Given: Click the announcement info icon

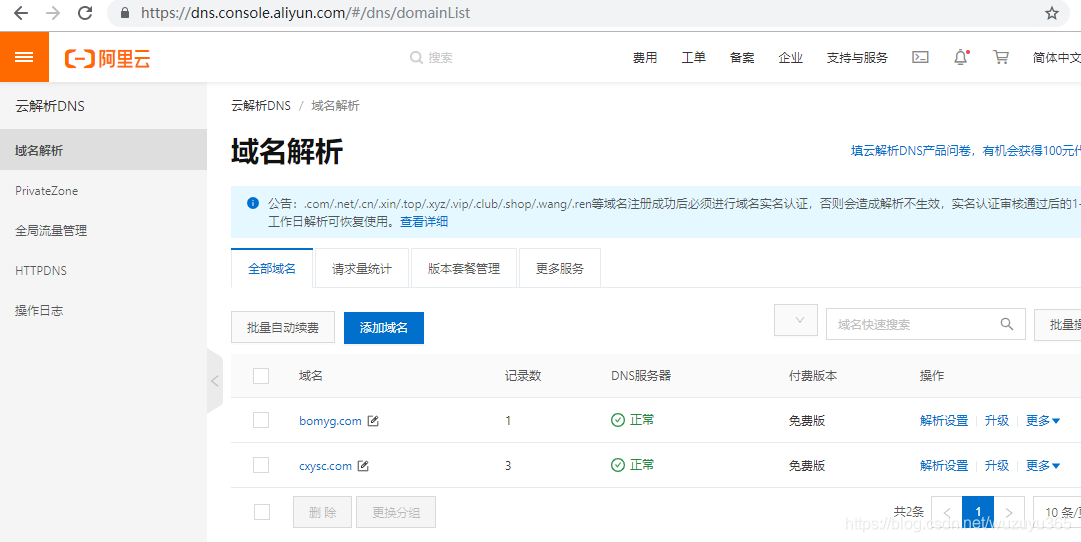Looking at the screenshot, I should tap(252, 203).
